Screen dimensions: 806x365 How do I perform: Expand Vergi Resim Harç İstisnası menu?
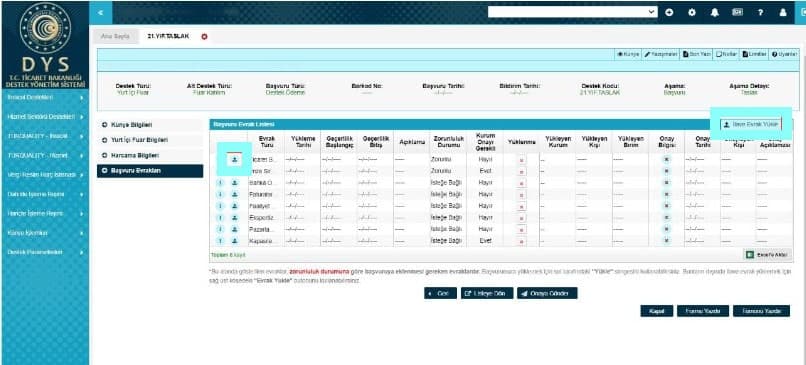45,175
